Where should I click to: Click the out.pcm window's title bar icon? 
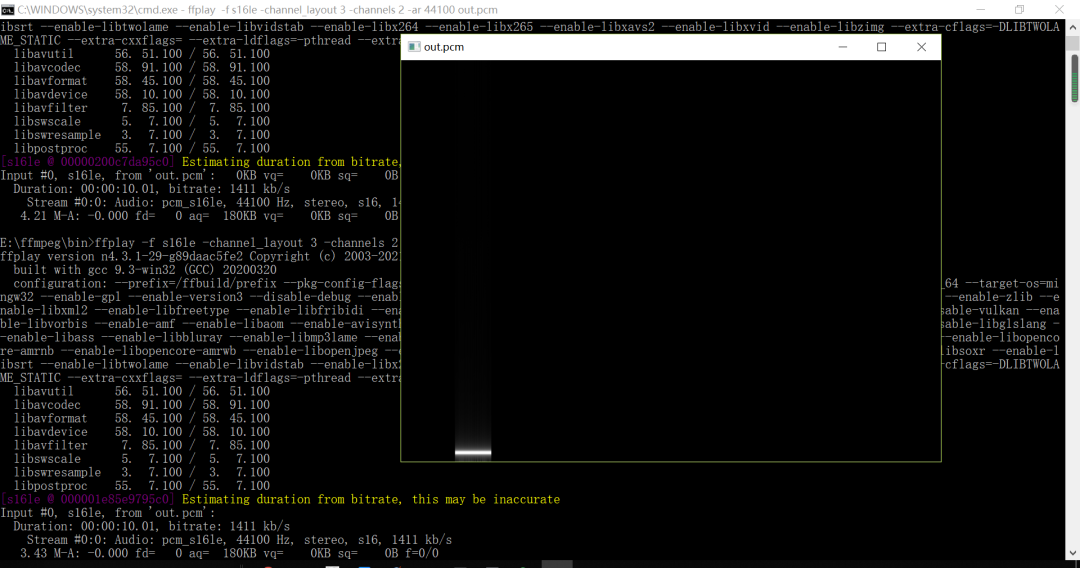(414, 47)
